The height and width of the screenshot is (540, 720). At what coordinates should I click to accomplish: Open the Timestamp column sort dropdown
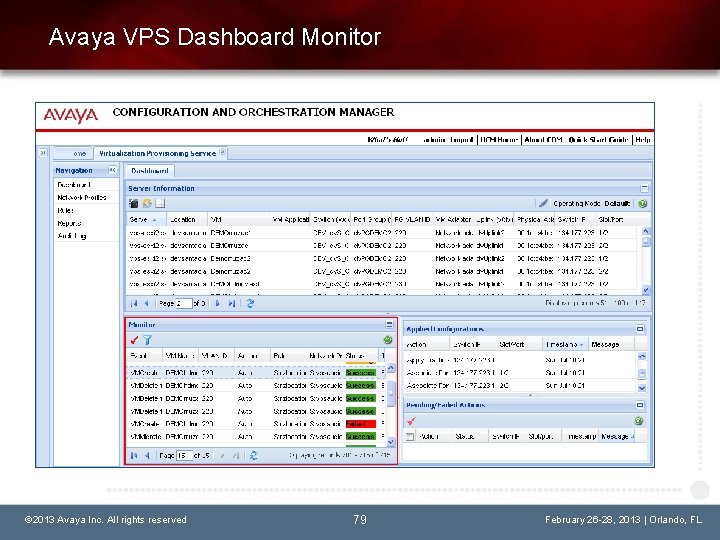click(x=582, y=344)
